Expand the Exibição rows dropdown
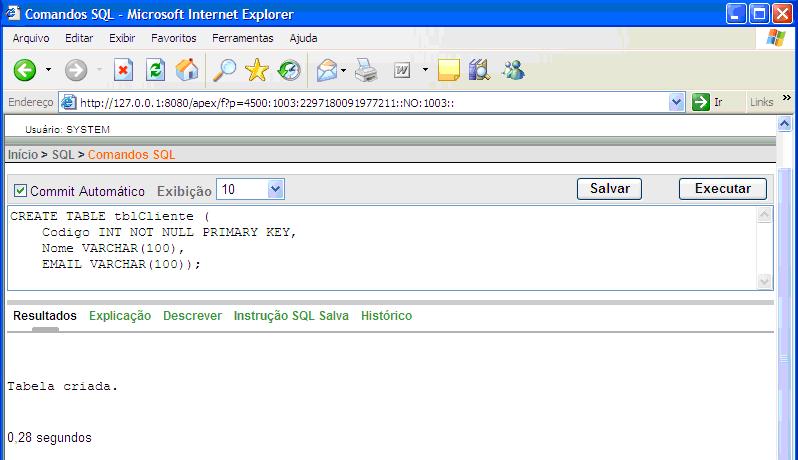 (x=276, y=189)
